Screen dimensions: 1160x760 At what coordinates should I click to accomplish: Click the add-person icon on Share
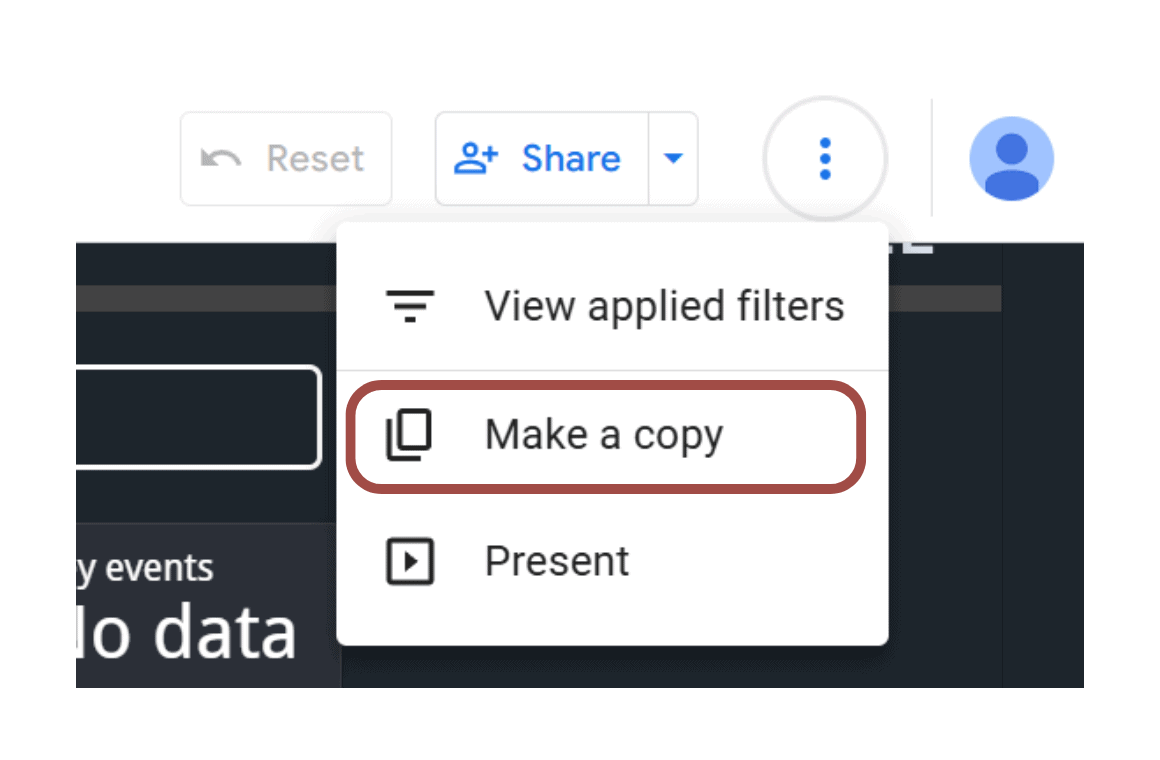click(x=476, y=158)
